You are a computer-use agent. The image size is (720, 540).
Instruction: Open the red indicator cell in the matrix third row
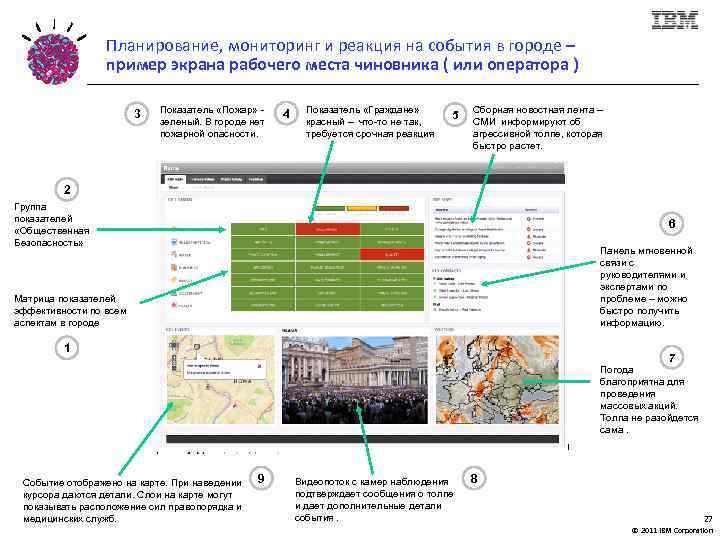392,254
